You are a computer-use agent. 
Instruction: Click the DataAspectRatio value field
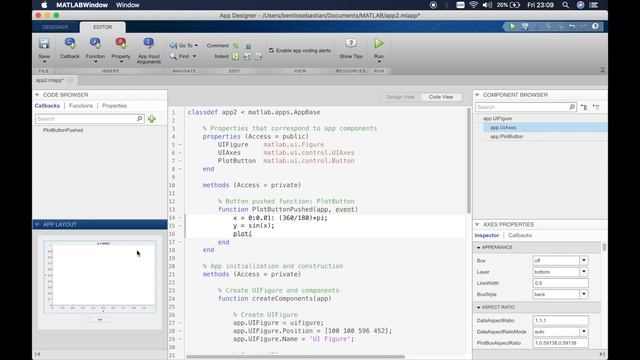(560, 320)
